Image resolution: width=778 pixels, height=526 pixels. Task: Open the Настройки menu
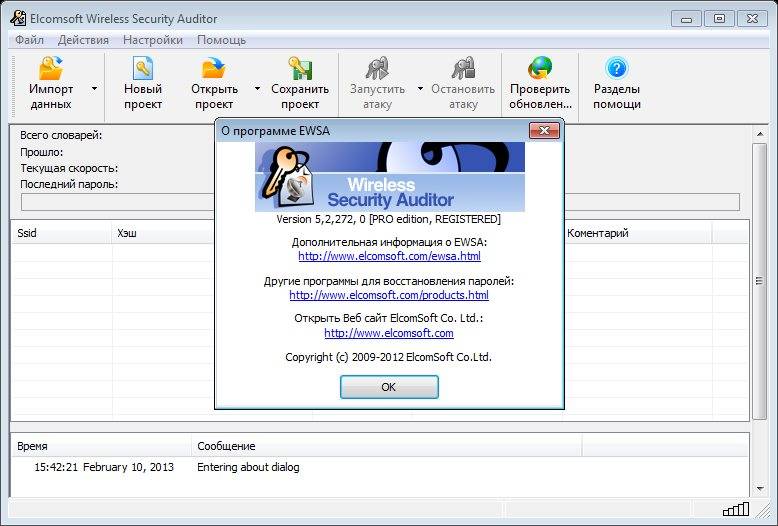tap(153, 40)
